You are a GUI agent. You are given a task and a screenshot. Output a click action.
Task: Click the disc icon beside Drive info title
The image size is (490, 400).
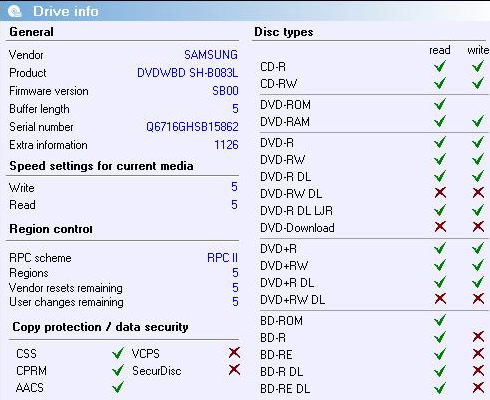click(15, 11)
